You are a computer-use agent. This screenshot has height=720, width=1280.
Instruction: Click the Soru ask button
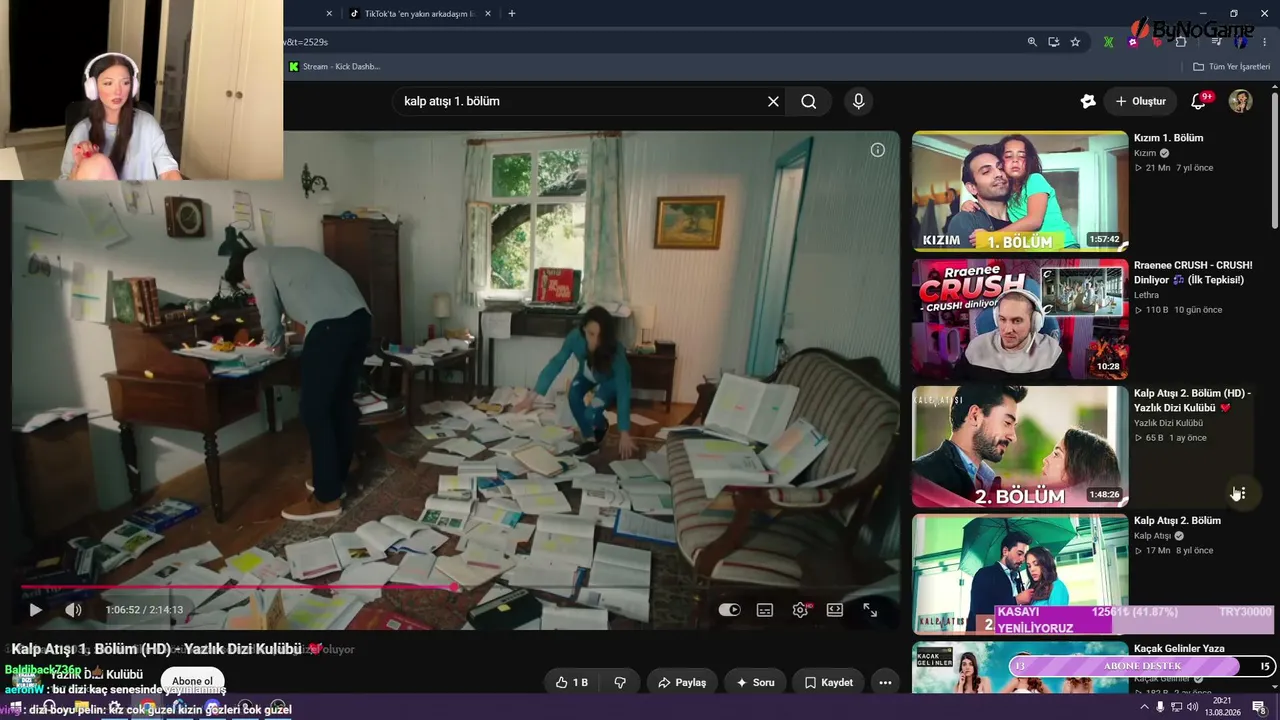pos(755,682)
